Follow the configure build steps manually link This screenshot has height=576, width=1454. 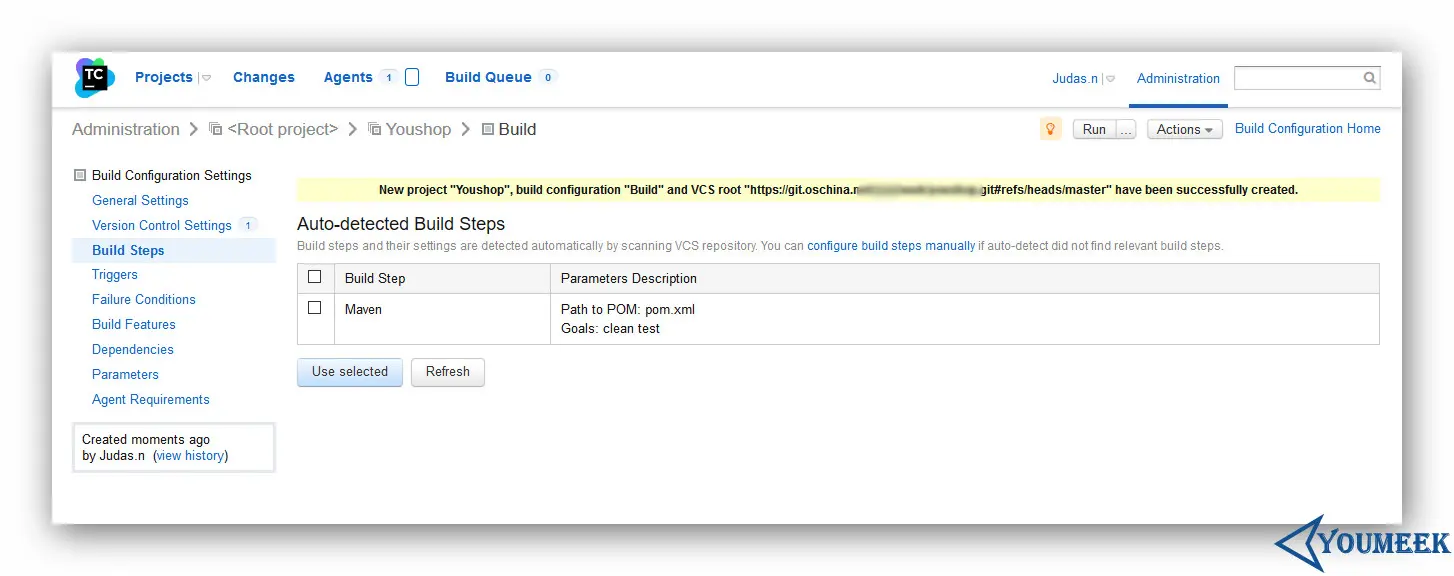pyautogui.click(x=891, y=245)
